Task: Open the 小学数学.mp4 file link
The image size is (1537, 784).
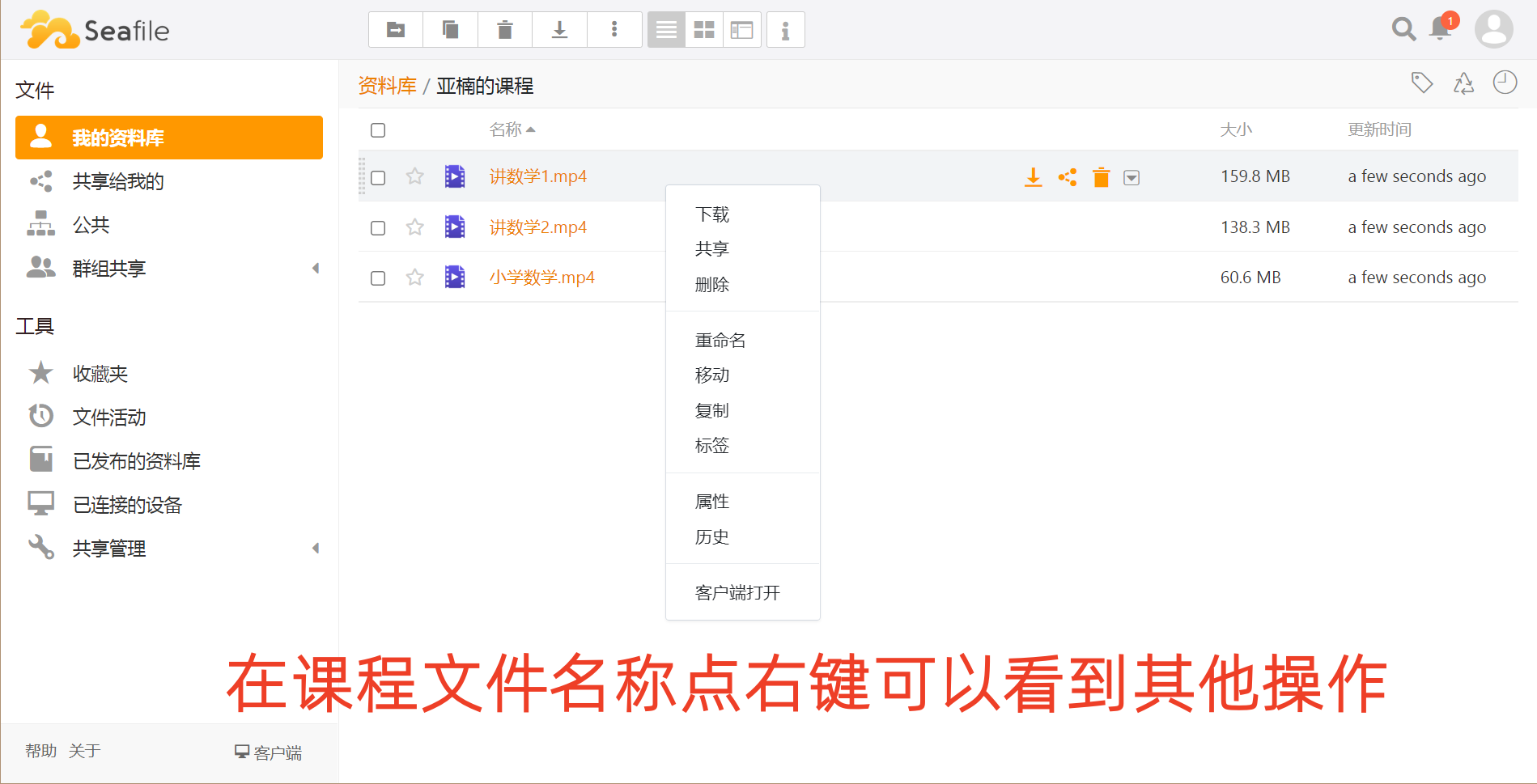Action: click(x=541, y=278)
